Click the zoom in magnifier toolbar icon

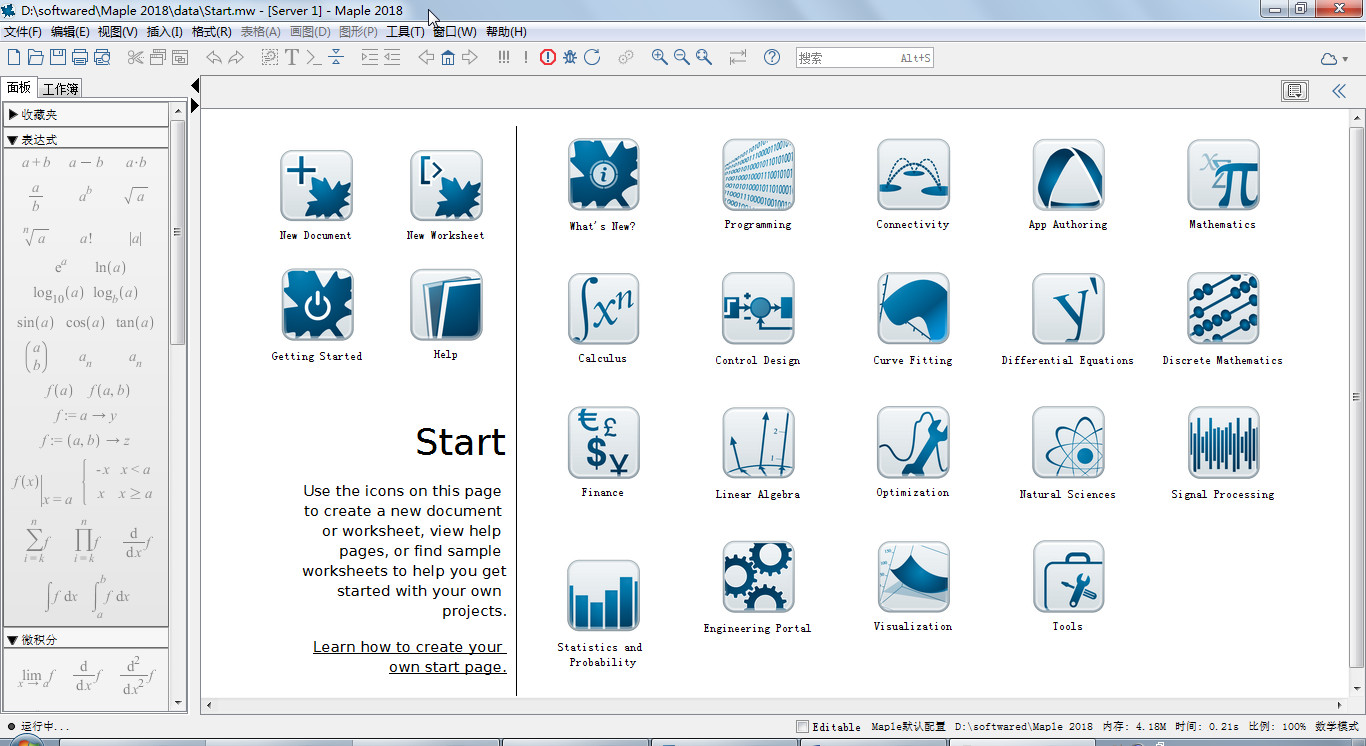[659, 58]
